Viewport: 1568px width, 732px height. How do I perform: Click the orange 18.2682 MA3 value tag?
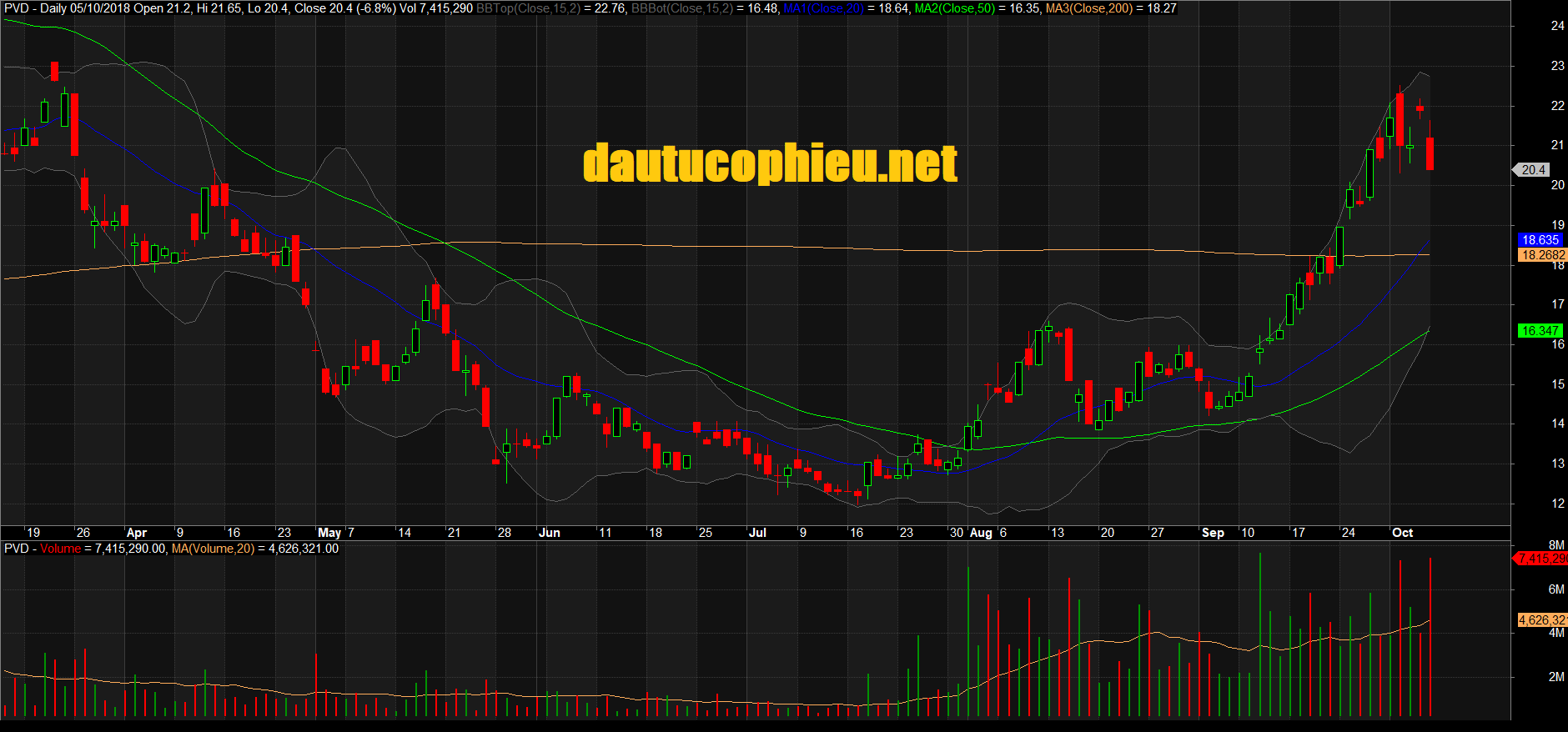click(1542, 255)
